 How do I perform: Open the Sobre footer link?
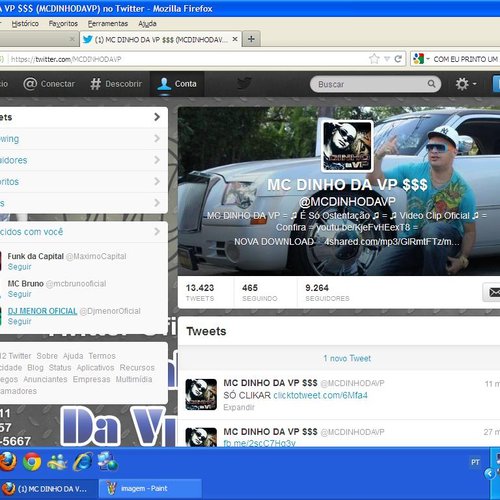click(47, 356)
